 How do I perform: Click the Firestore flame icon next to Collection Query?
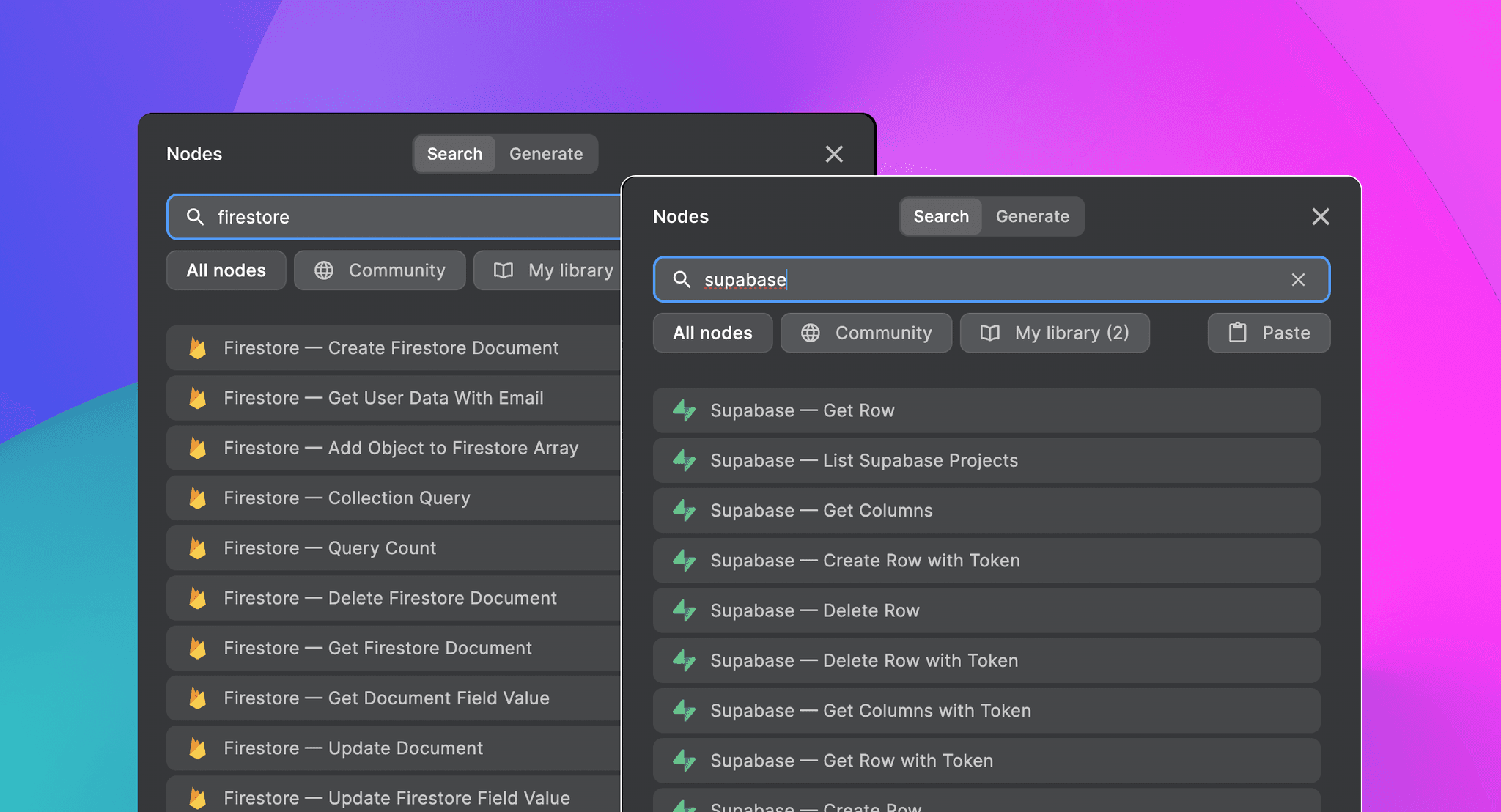click(x=198, y=498)
